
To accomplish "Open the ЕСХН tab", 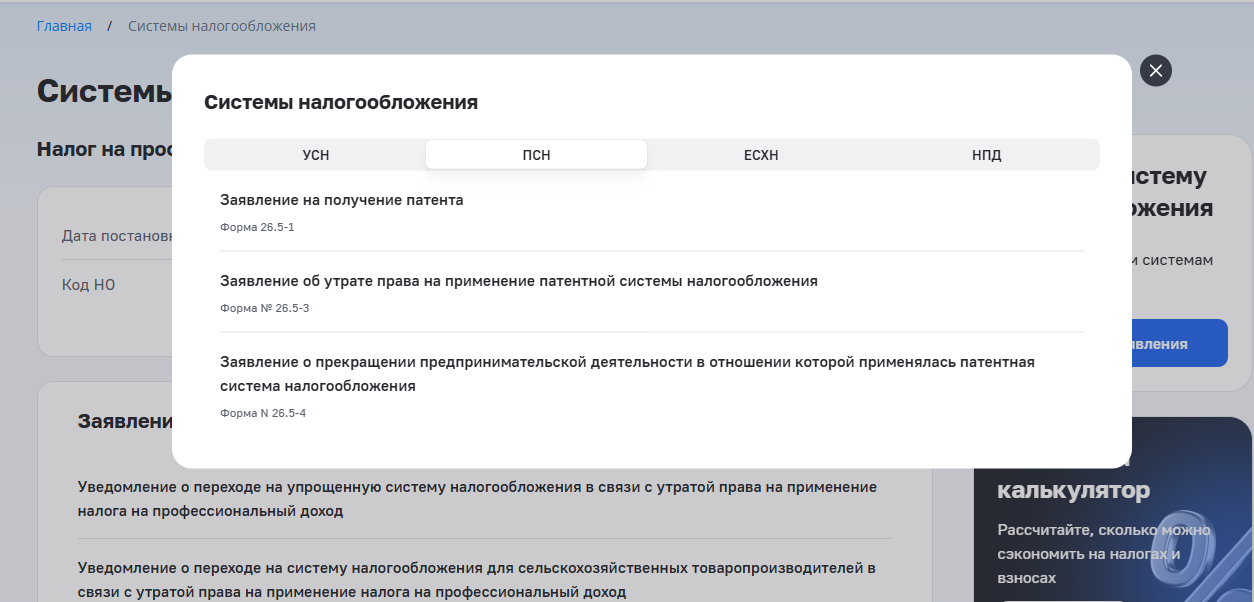I will pyautogui.click(x=761, y=154).
